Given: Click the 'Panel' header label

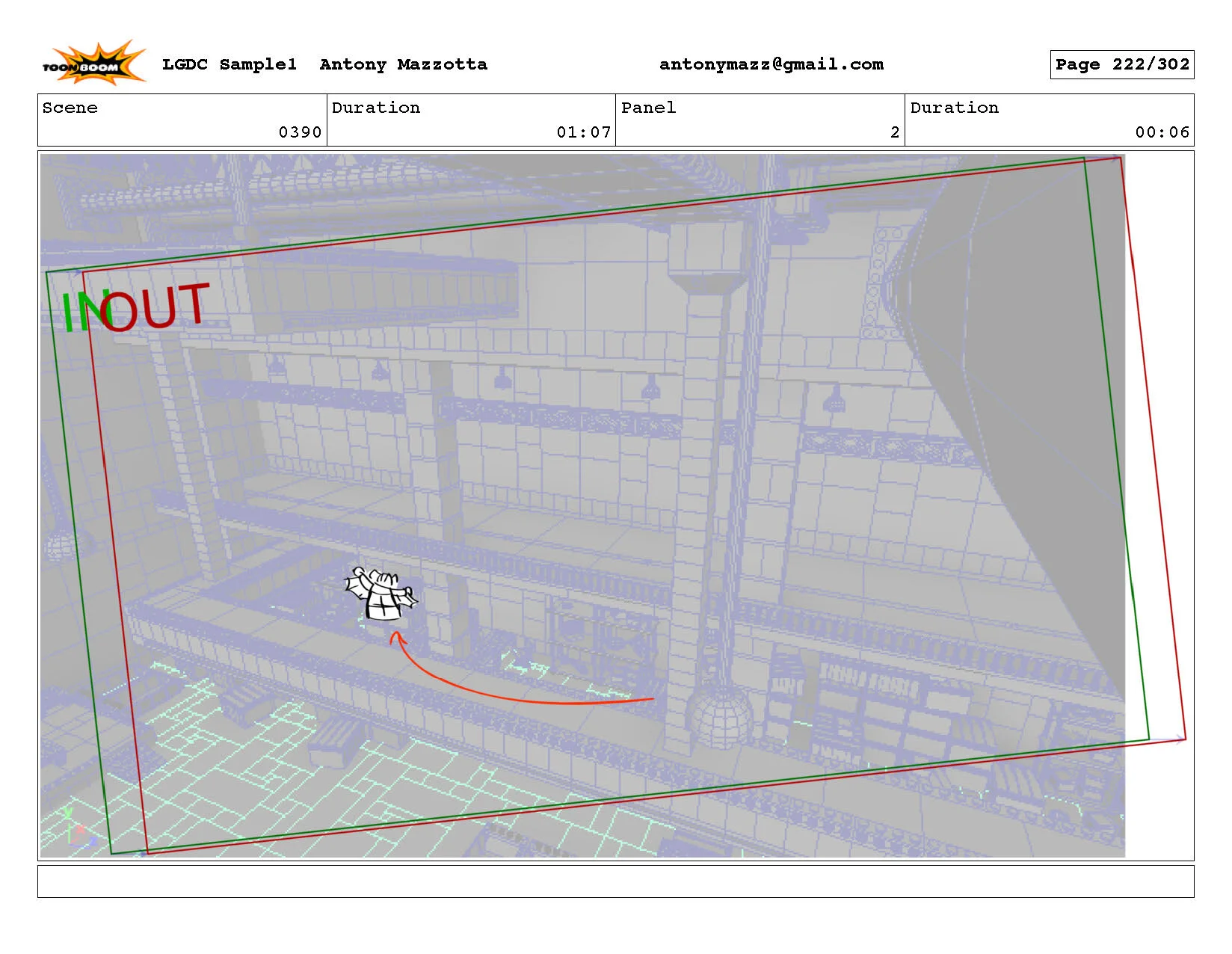Looking at the screenshot, I should pyautogui.click(x=649, y=108).
